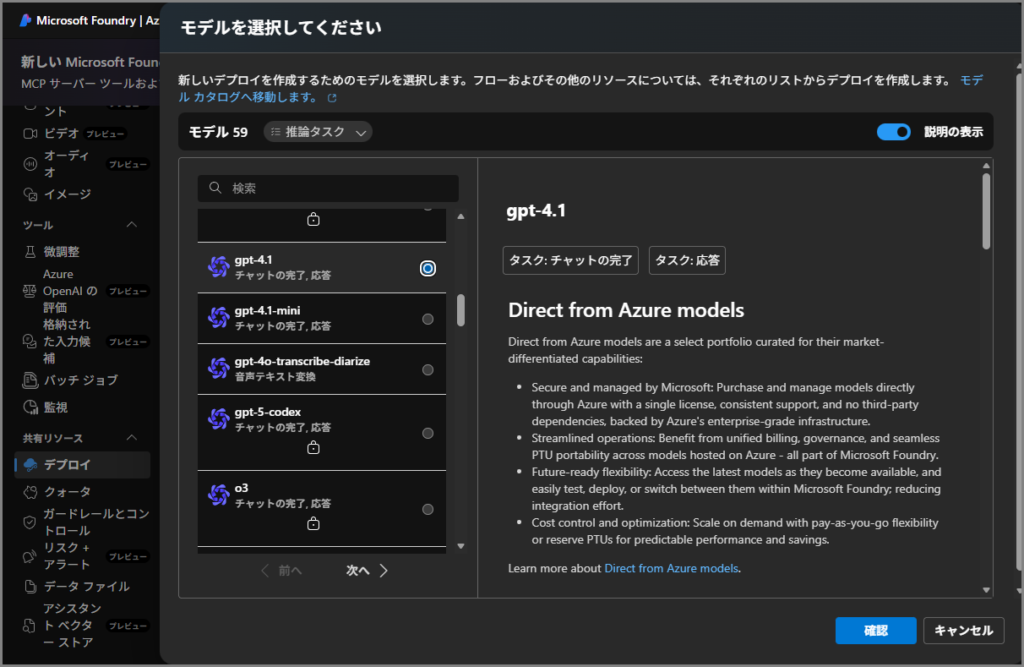Image resolution: width=1024 pixels, height=667 pixels.
Task: Click the o3 model icon
Action: pyautogui.click(x=218, y=495)
